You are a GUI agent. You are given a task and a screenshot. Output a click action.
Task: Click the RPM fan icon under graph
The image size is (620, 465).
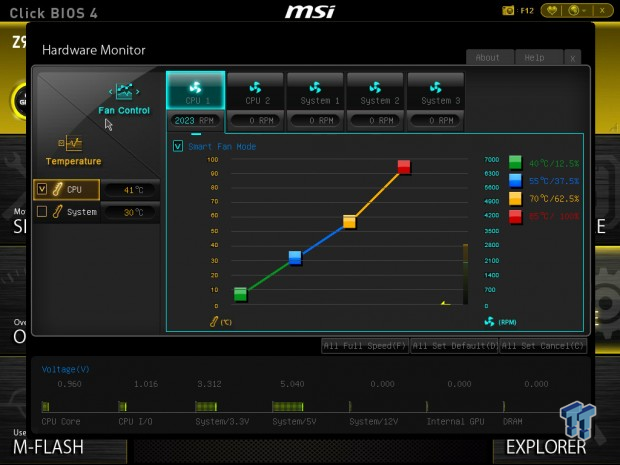click(490, 321)
